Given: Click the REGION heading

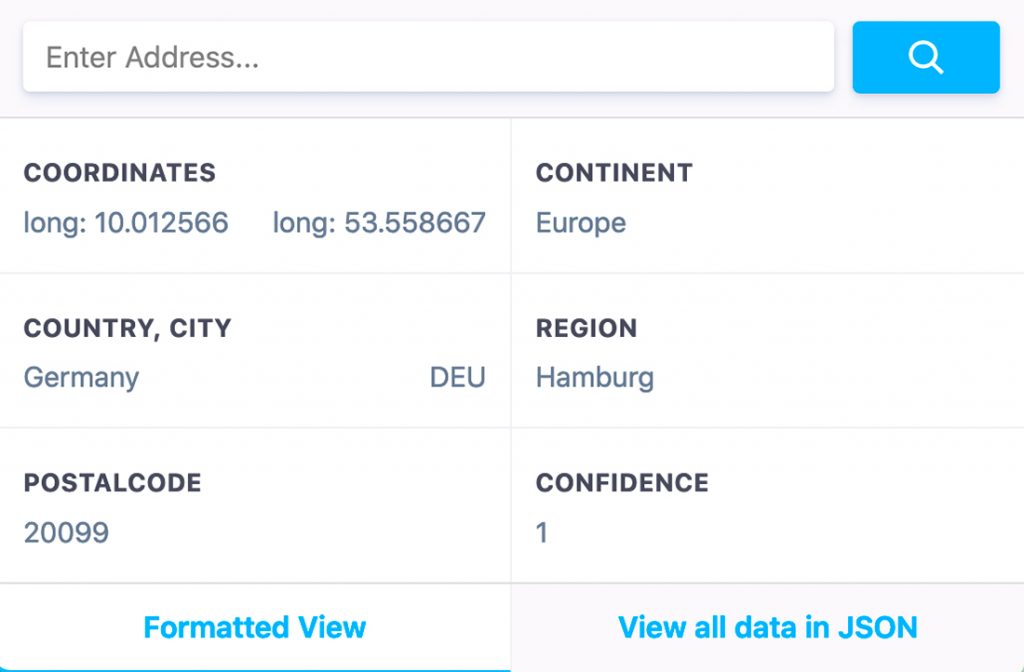Looking at the screenshot, I should click(x=586, y=328).
